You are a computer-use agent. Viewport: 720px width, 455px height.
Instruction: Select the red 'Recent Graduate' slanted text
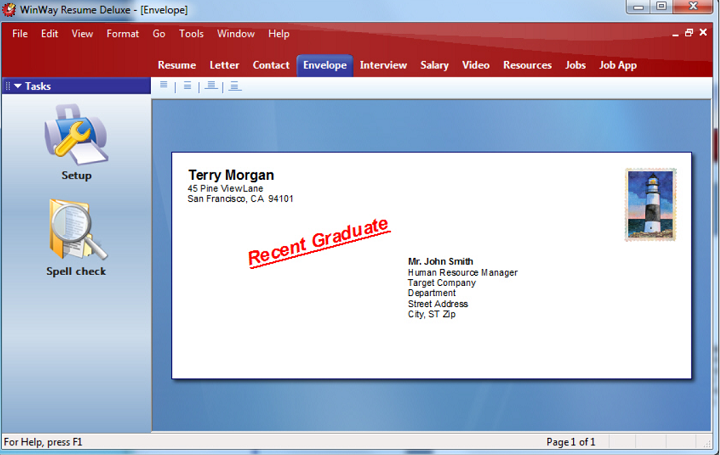[319, 242]
